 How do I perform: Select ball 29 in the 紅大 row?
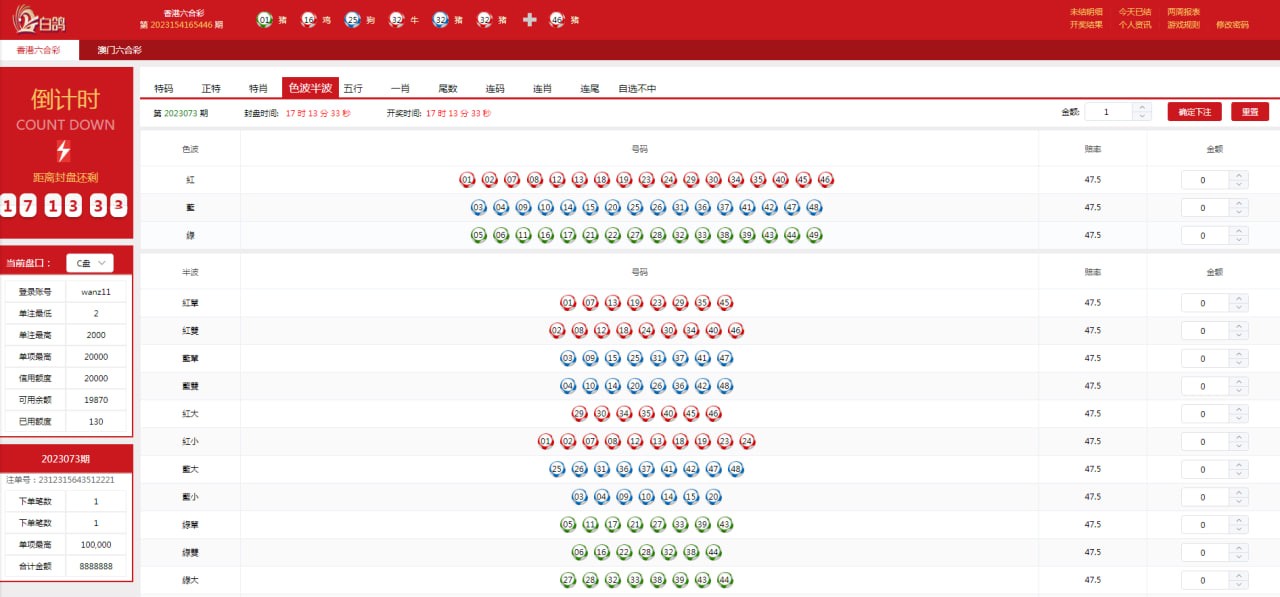tap(579, 413)
